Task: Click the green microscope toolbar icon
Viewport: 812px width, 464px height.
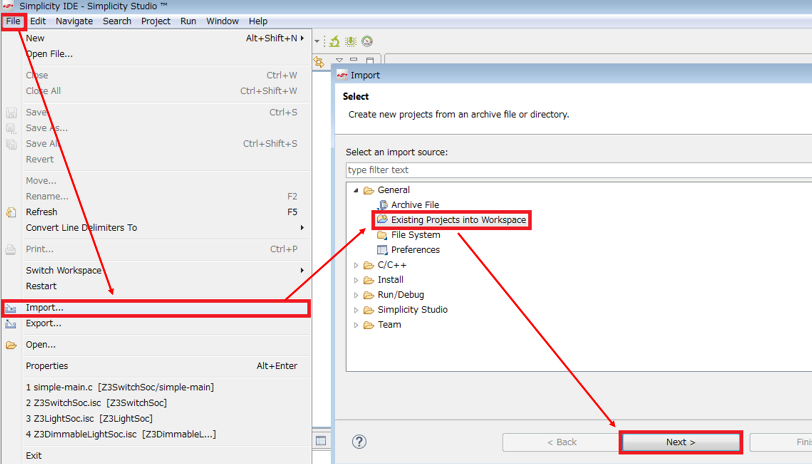Action: [x=335, y=41]
